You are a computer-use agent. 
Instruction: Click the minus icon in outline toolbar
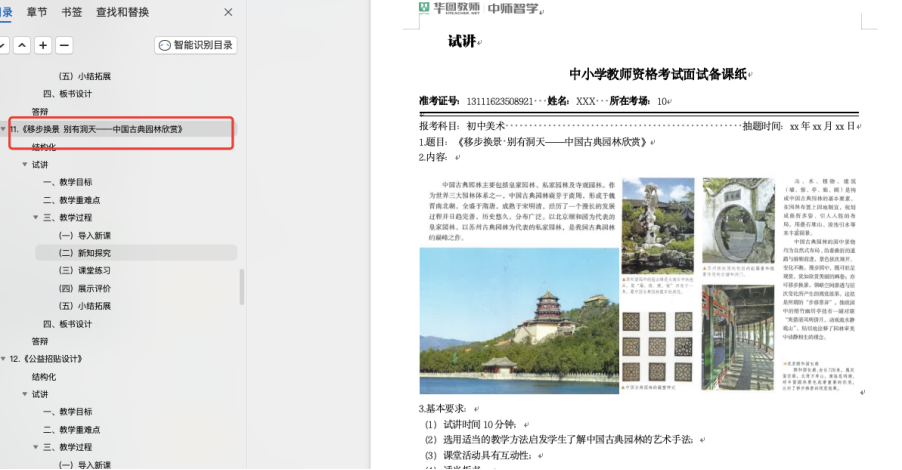click(64, 45)
